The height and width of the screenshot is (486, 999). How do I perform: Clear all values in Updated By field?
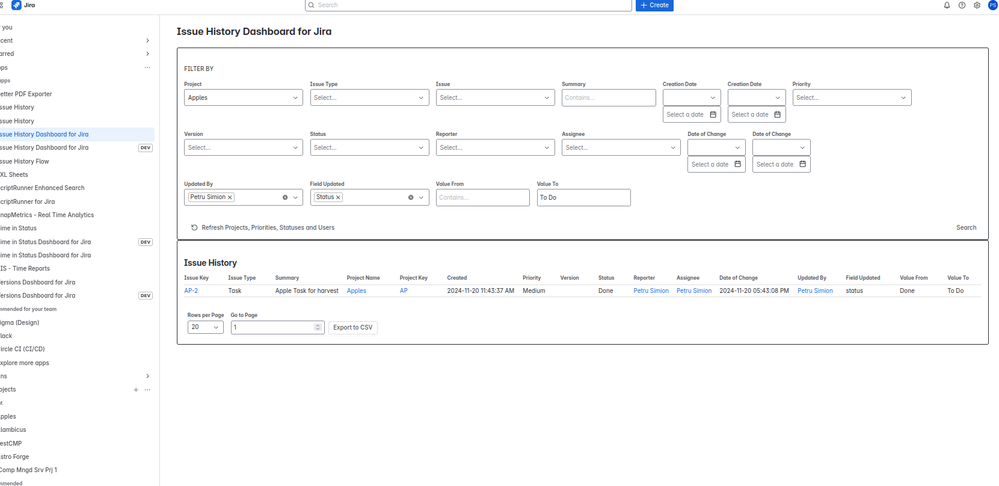click(285, 197)
